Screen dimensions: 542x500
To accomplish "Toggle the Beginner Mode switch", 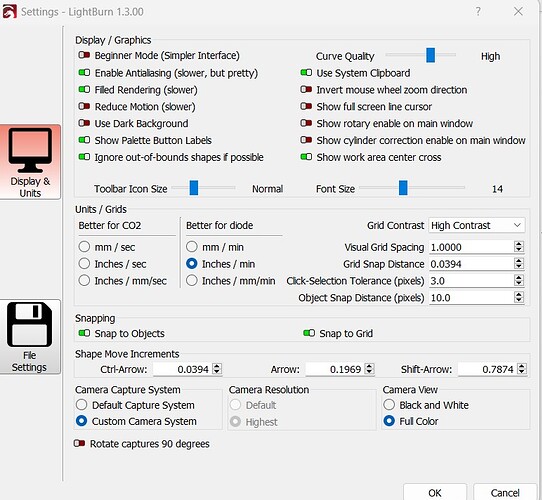I will point(84,55).
